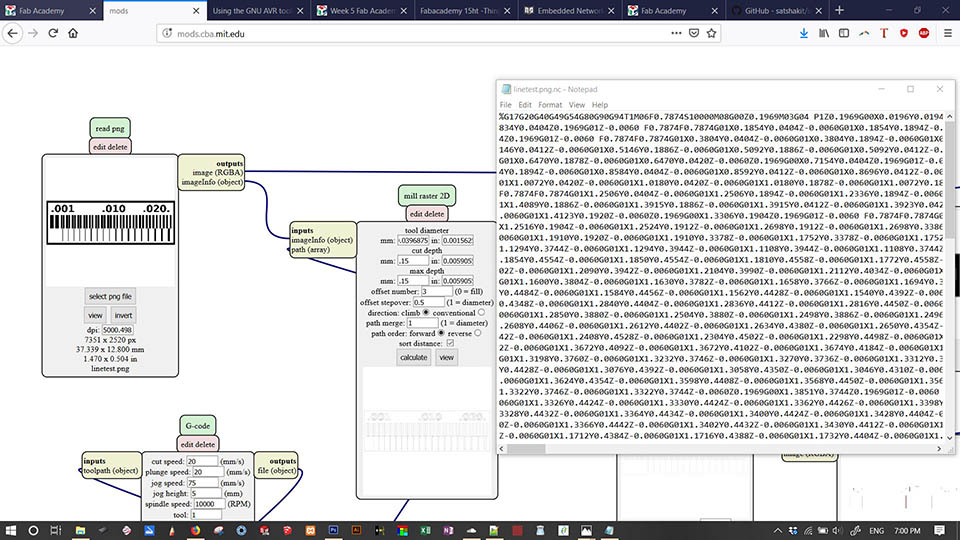The height and width of the screenshot is (540, 960).
Task: Click the cut speed field in G-code
Action: 202,462
